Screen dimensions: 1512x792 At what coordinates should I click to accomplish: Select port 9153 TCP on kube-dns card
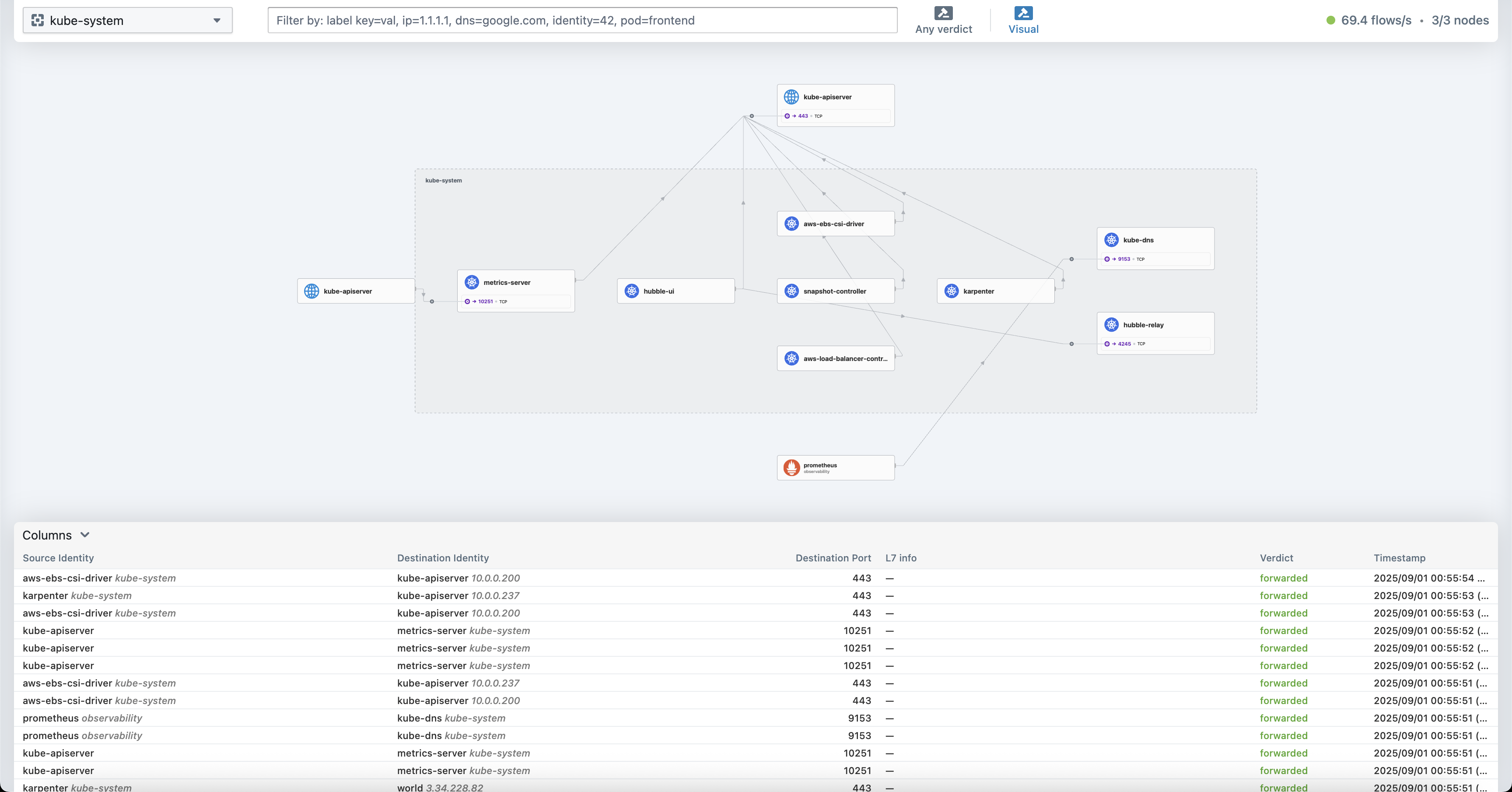point(1155,259)
